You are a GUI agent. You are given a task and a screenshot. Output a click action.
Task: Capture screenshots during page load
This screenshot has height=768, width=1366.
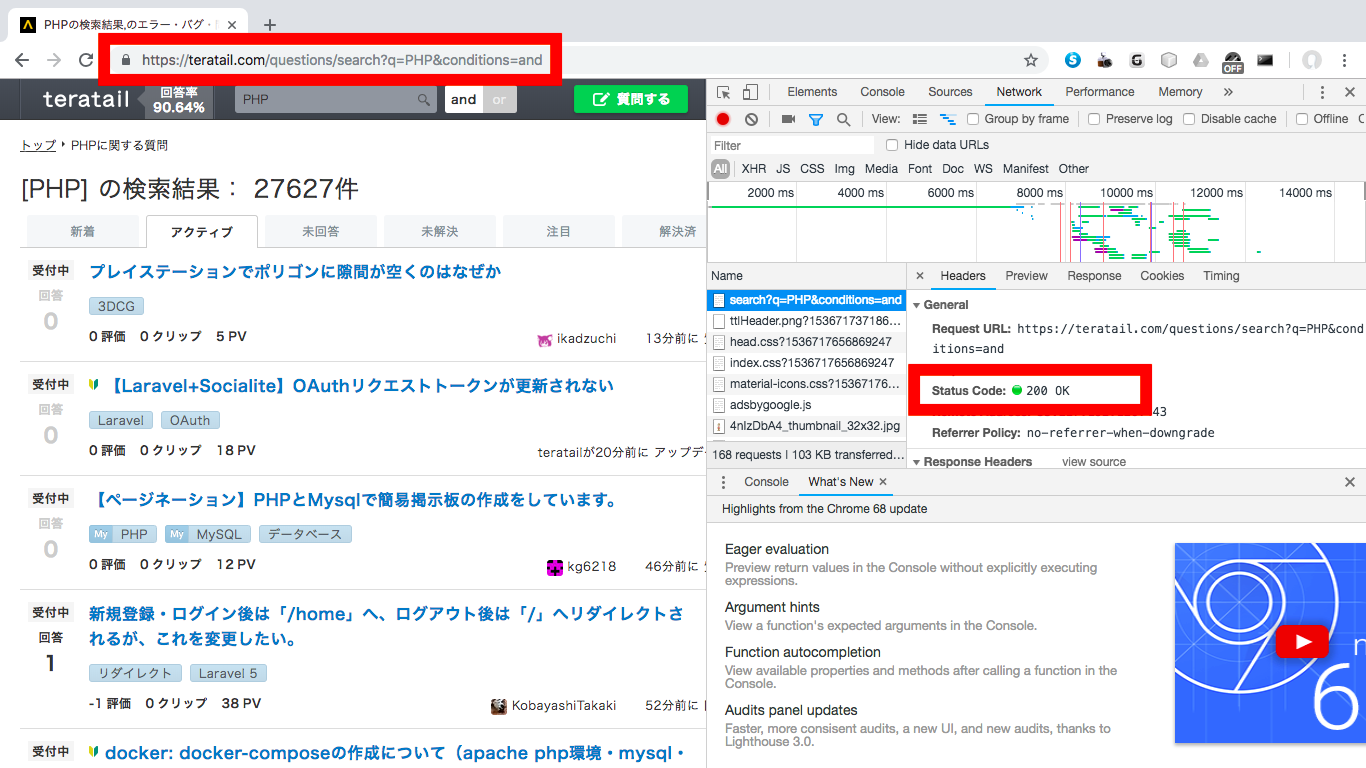click(x=789, y=119)
